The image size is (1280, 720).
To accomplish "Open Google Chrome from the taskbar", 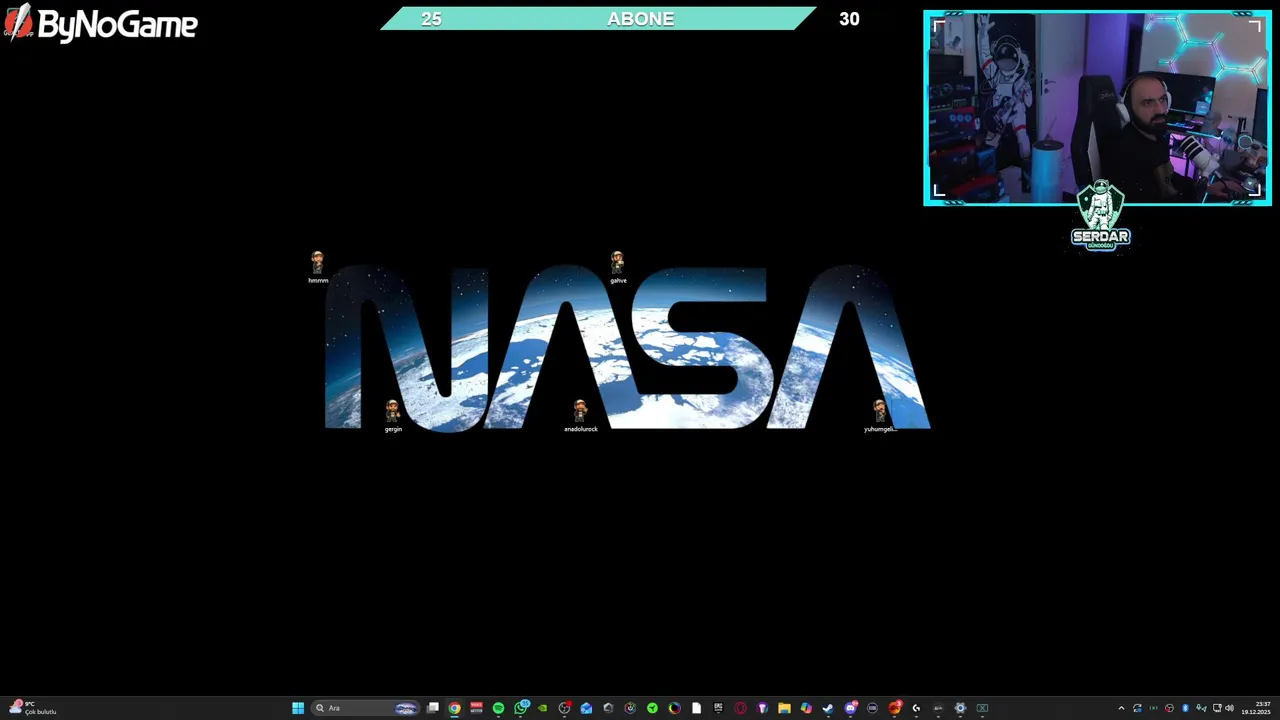I will pos(455,708).
